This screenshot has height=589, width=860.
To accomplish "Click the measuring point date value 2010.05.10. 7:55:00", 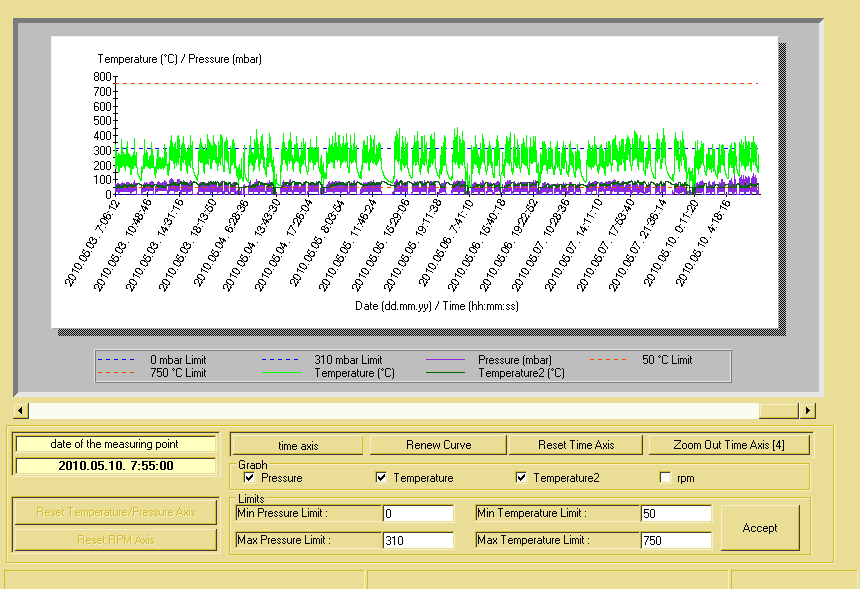I will [x=116, y=466].
